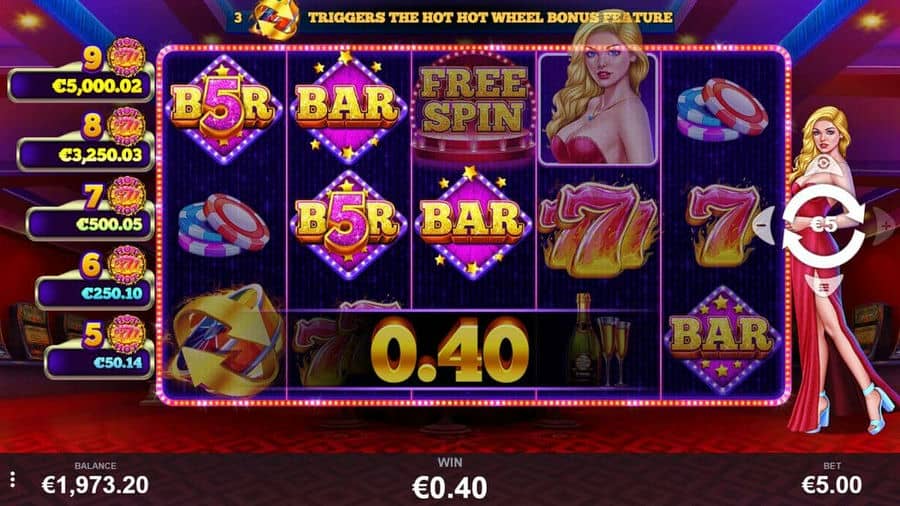Image resolution: width=900 pixels, height=506 pixels.
Task: Click the poker chips symbol on reel five
Action: pos(721,109)
